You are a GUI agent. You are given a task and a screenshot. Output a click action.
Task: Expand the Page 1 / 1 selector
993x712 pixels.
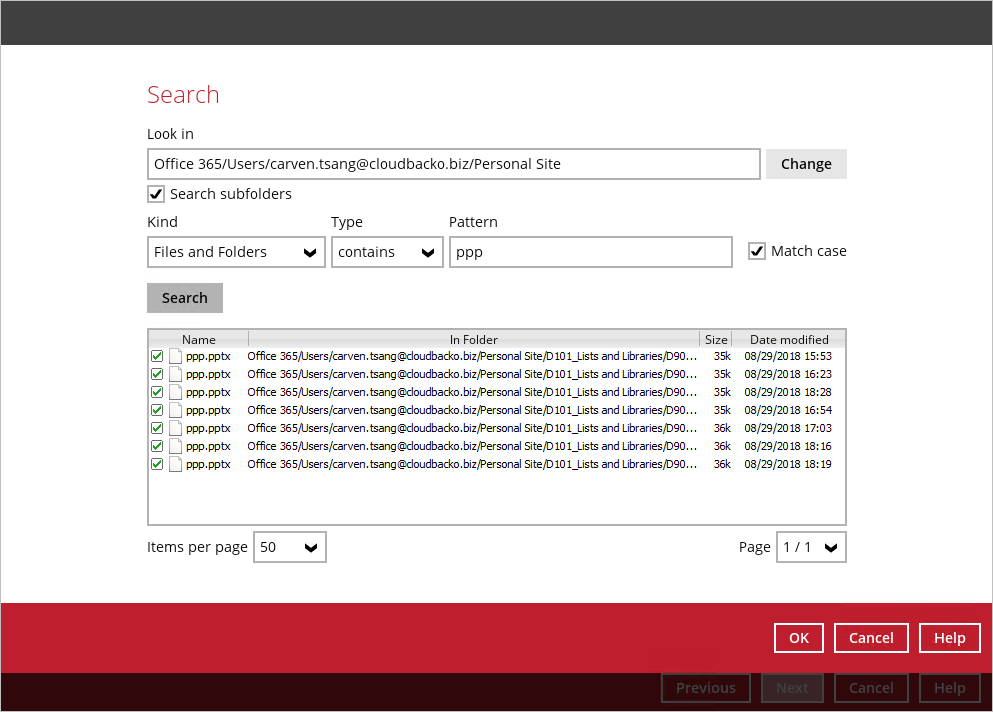point(811,548)
